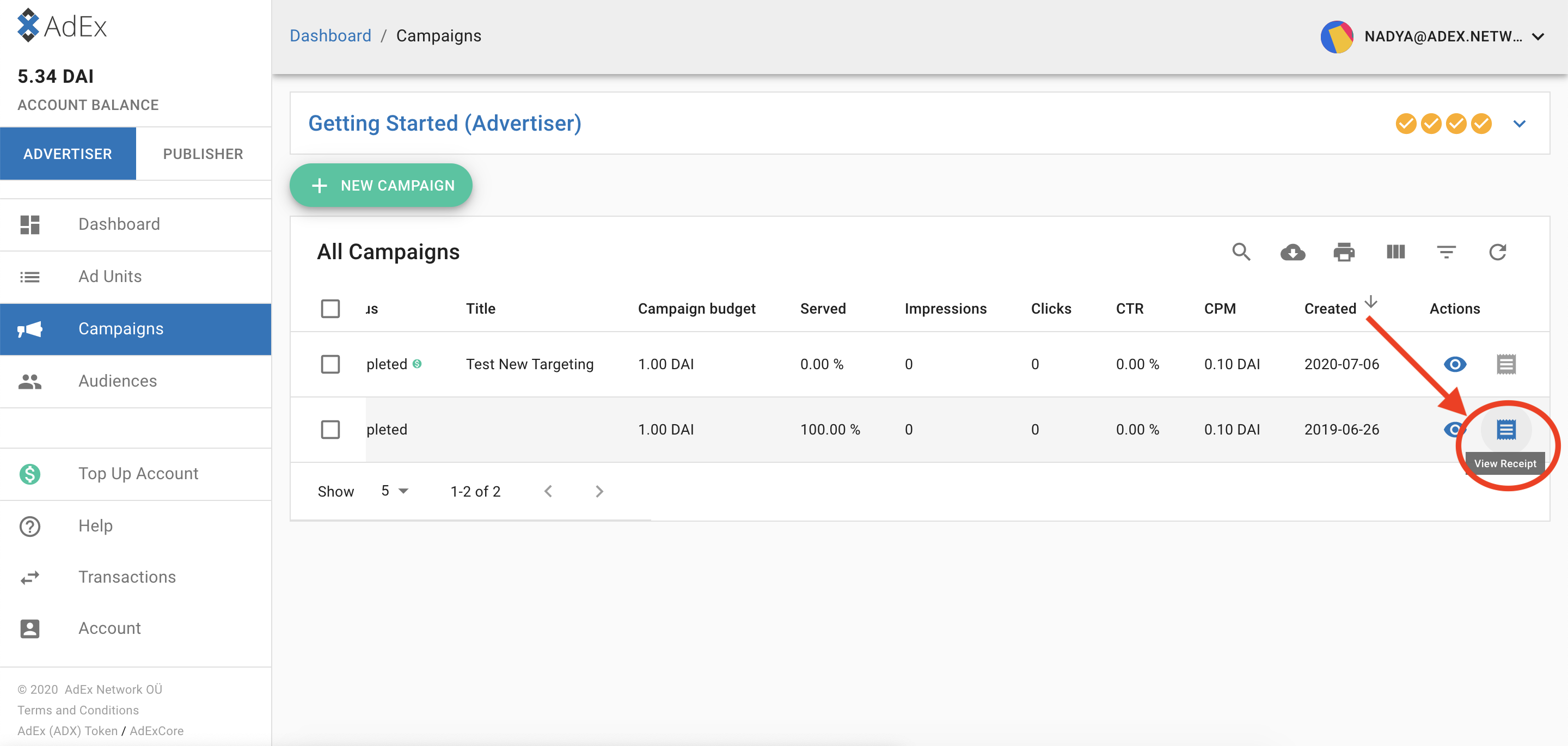Sort by CPM column header

1220,309
